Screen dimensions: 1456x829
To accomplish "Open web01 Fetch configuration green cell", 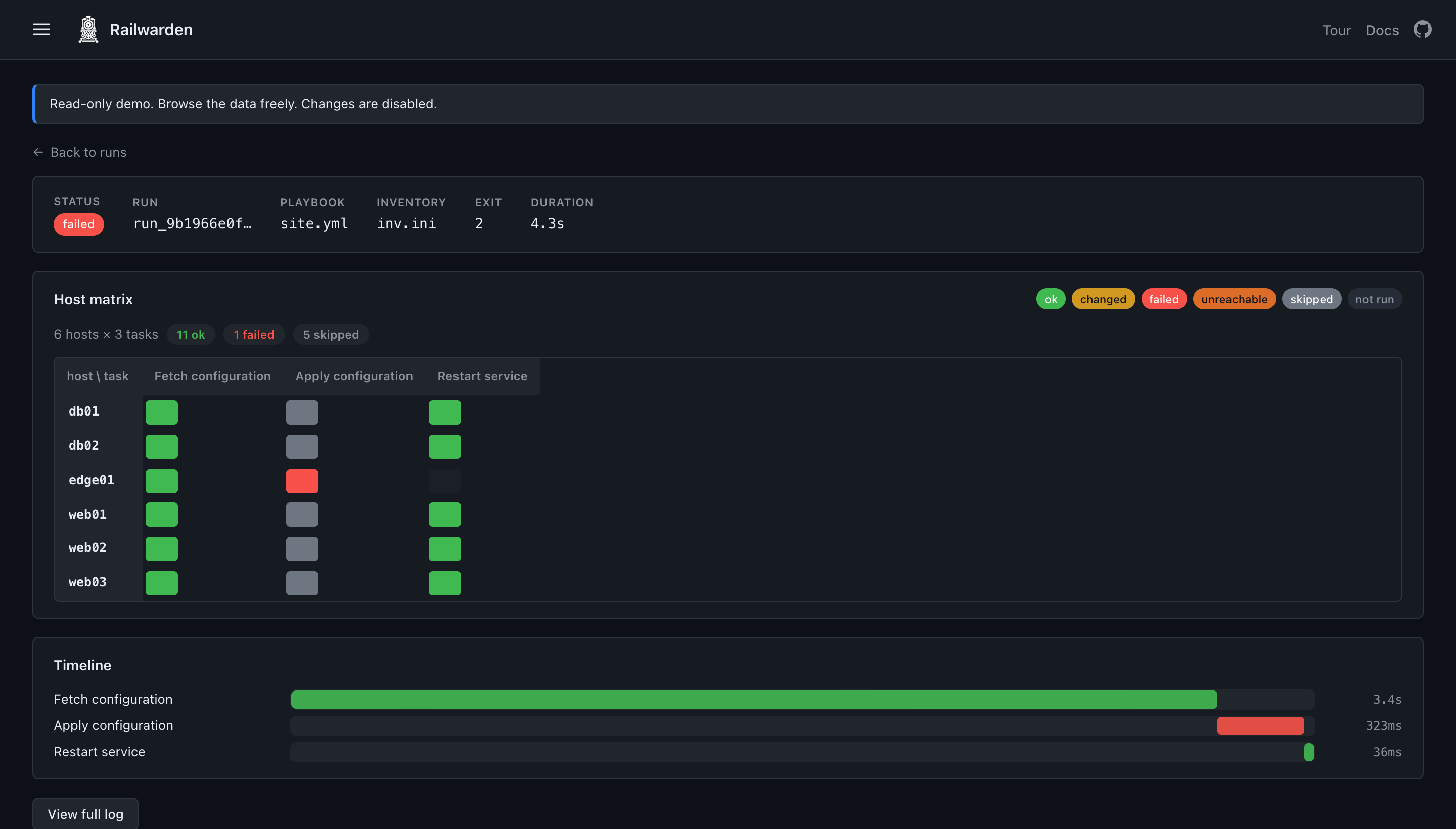I will [162, 515].
